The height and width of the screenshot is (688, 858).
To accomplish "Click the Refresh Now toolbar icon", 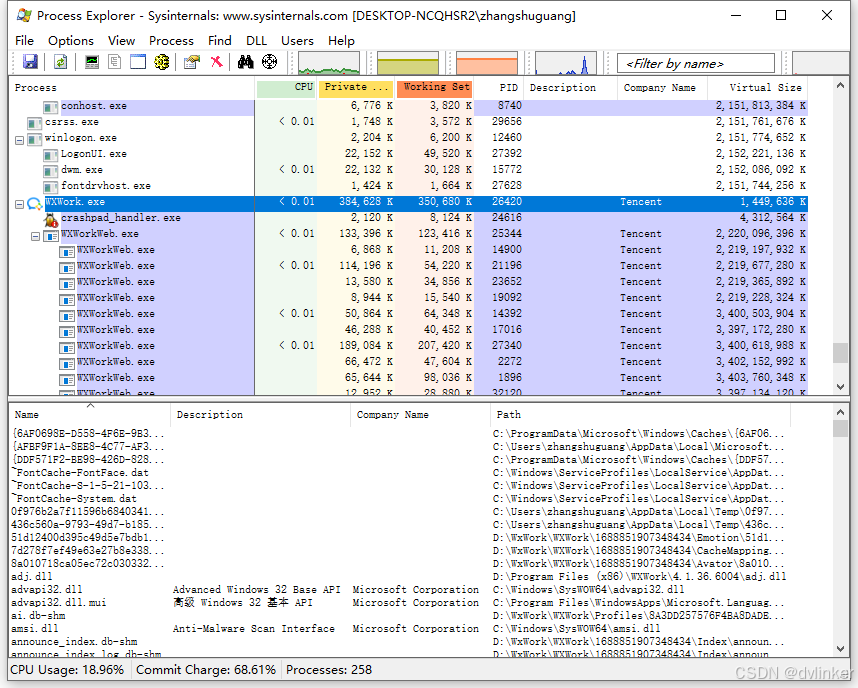I will 61,62.
